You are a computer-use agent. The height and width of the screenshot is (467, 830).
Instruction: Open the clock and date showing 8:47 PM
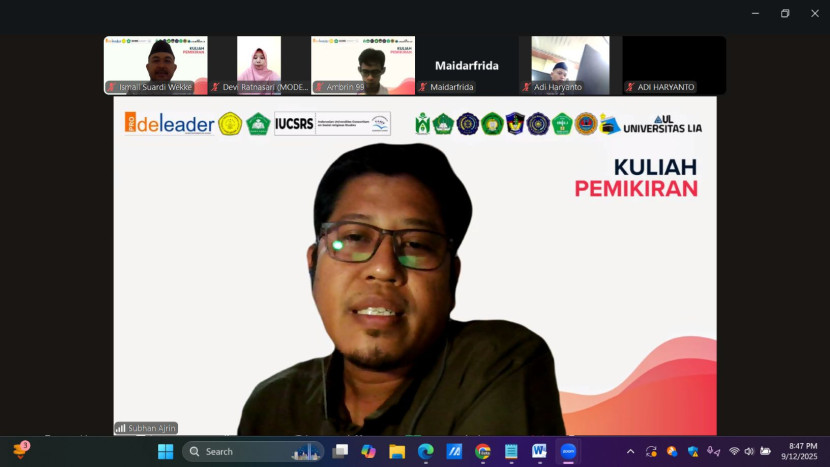pyautogui.click(x=802, y=451)
